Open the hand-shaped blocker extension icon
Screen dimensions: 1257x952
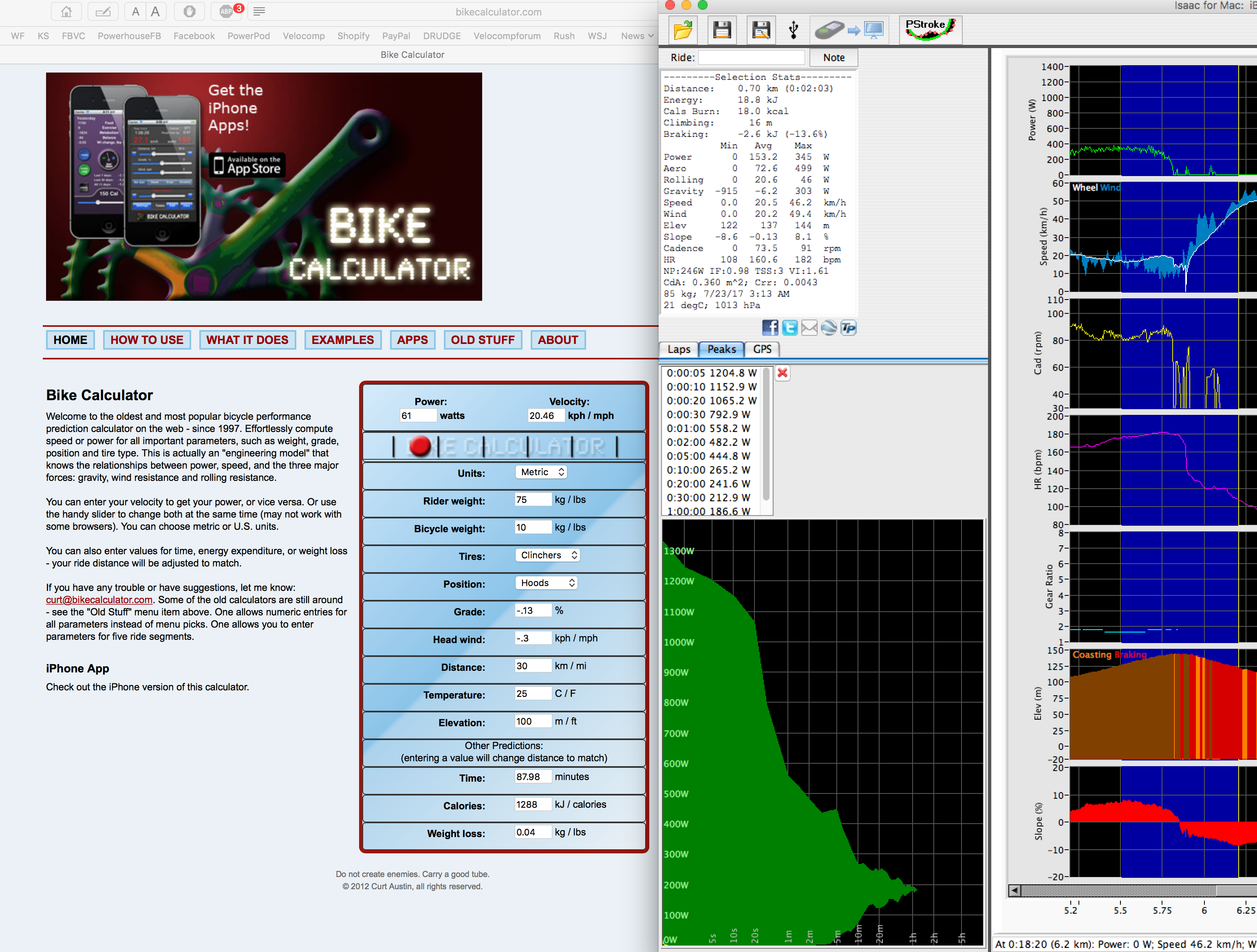click(189, 11)
